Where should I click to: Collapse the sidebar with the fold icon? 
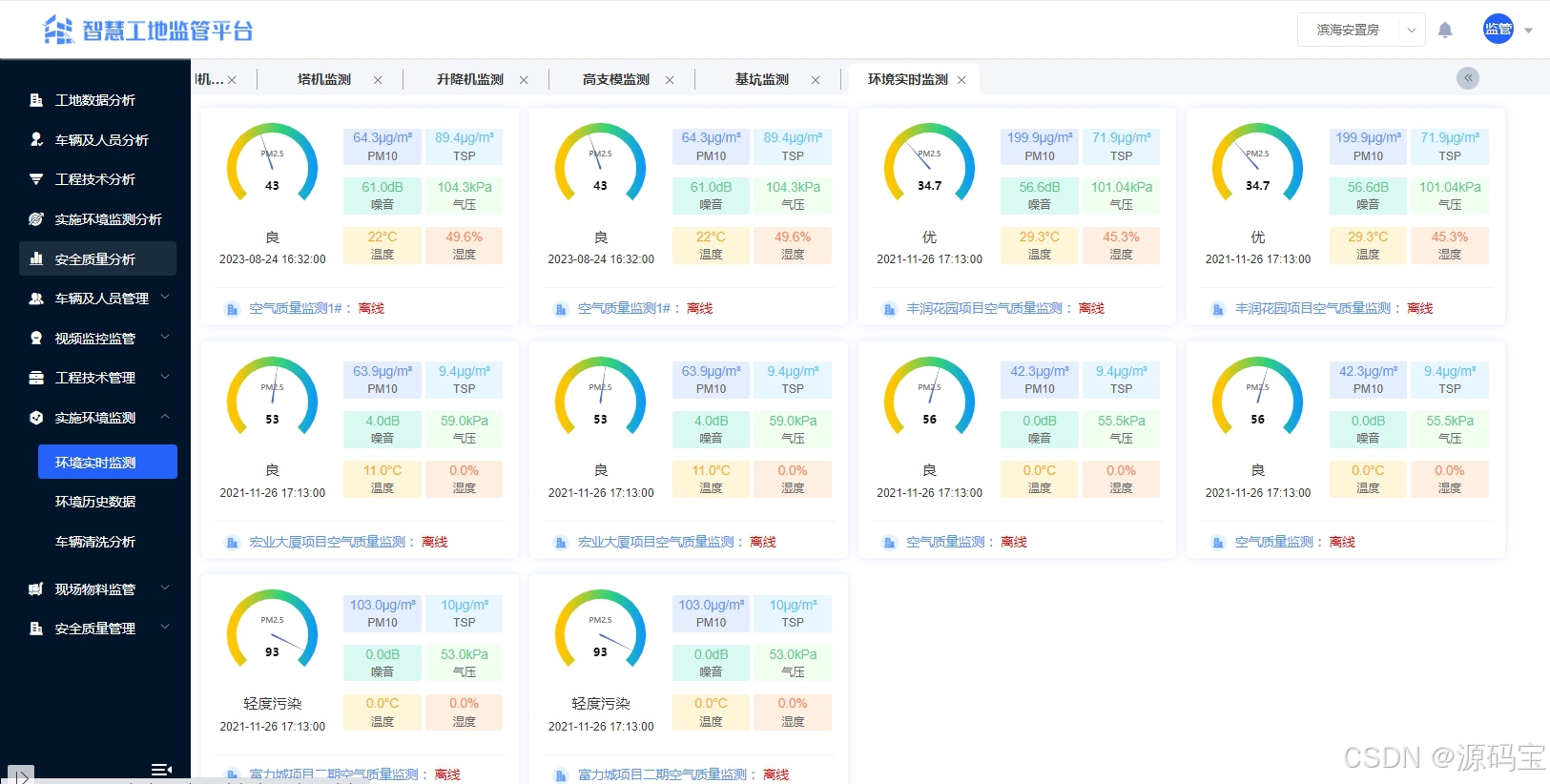[x=161, y=770]
